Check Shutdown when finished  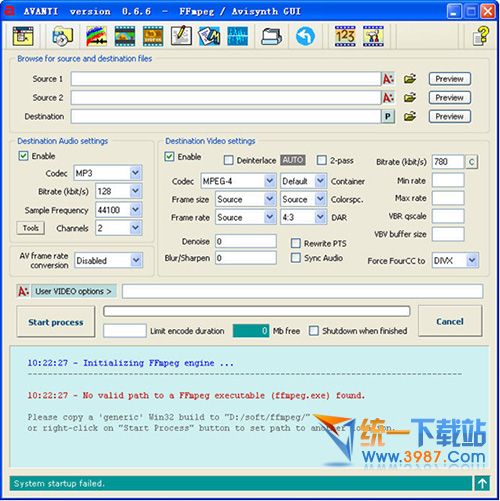tap(314, 331)
